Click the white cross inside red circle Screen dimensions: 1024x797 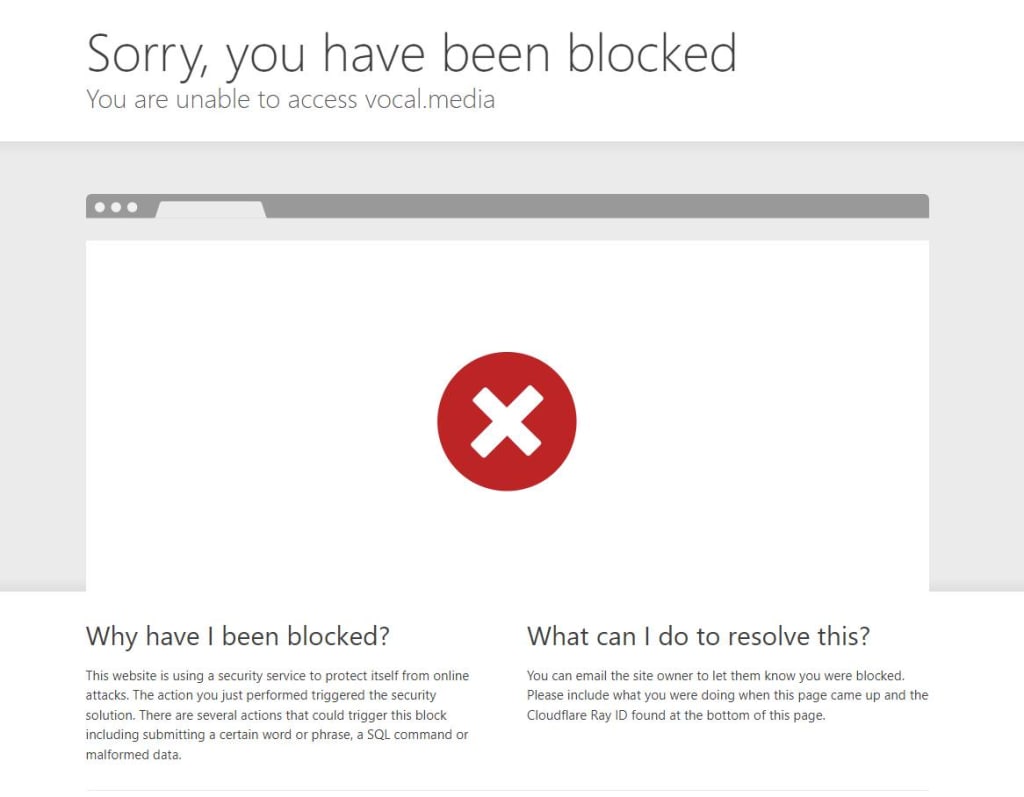click(x=507, y=421)
